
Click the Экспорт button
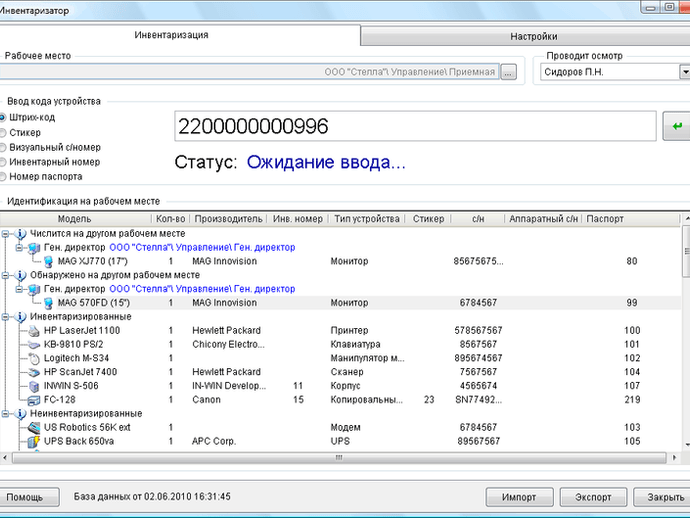593,497
